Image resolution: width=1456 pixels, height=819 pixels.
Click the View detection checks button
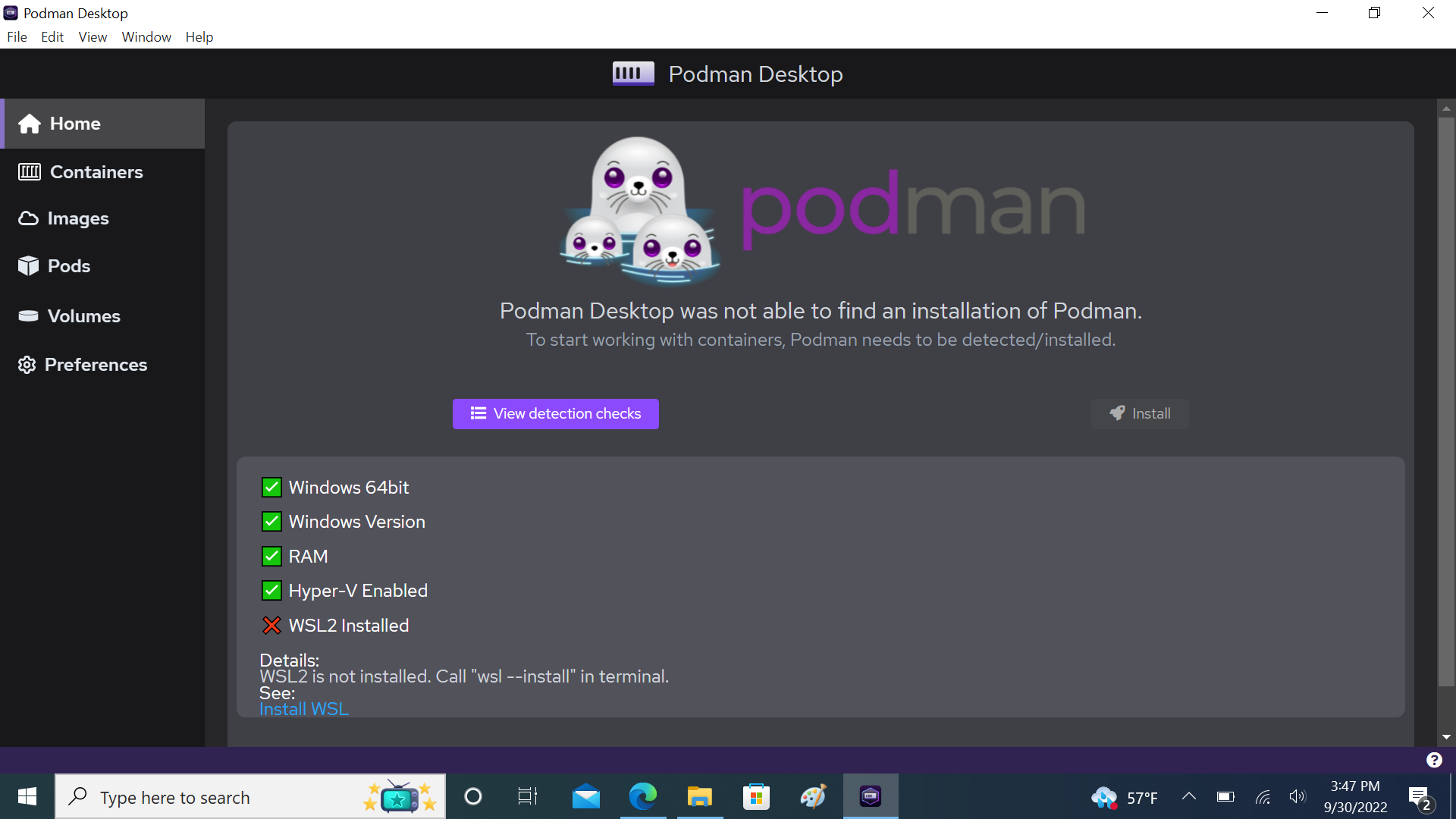coord(556,414)
